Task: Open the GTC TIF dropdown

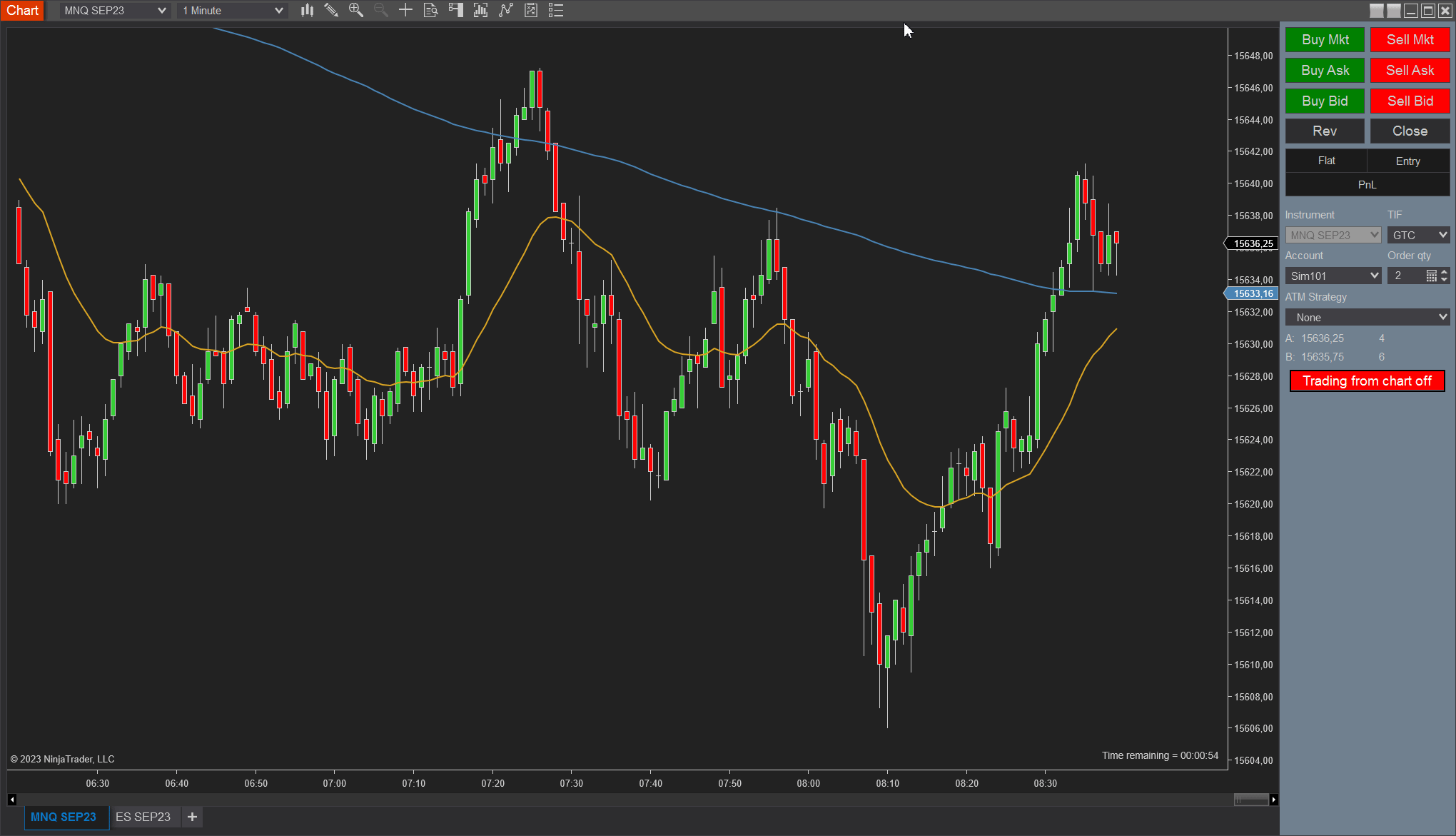Action: pos(1418,235)
